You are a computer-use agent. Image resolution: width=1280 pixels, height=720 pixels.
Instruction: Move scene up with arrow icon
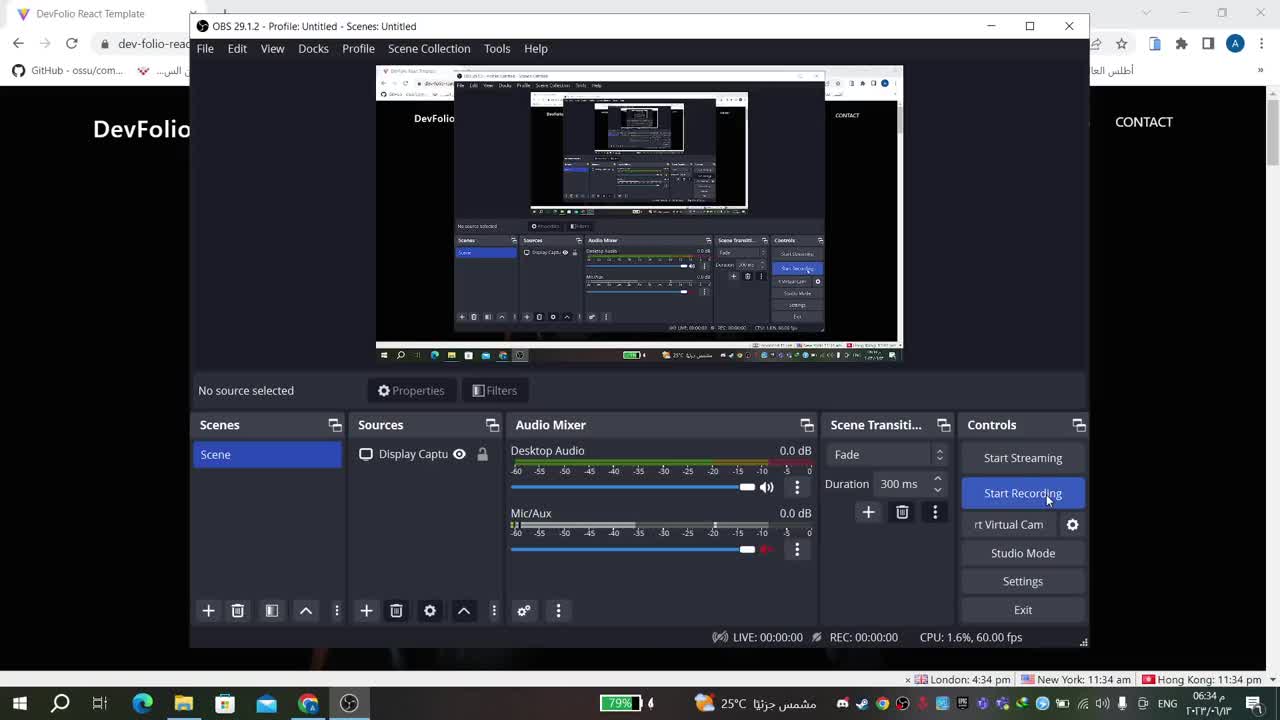tap(306, 611)
